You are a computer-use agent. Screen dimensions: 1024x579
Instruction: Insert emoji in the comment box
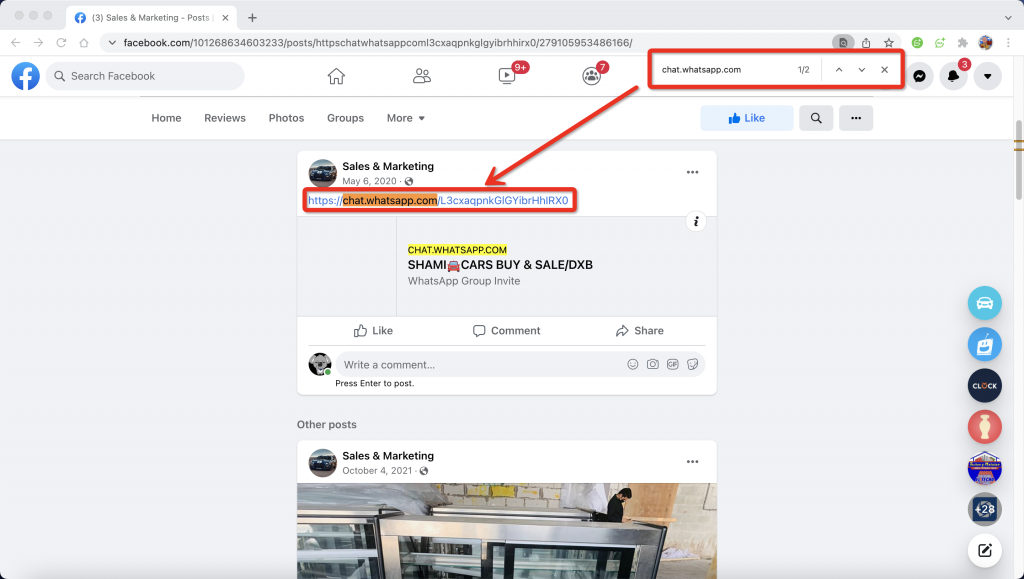tap(632, 364)
